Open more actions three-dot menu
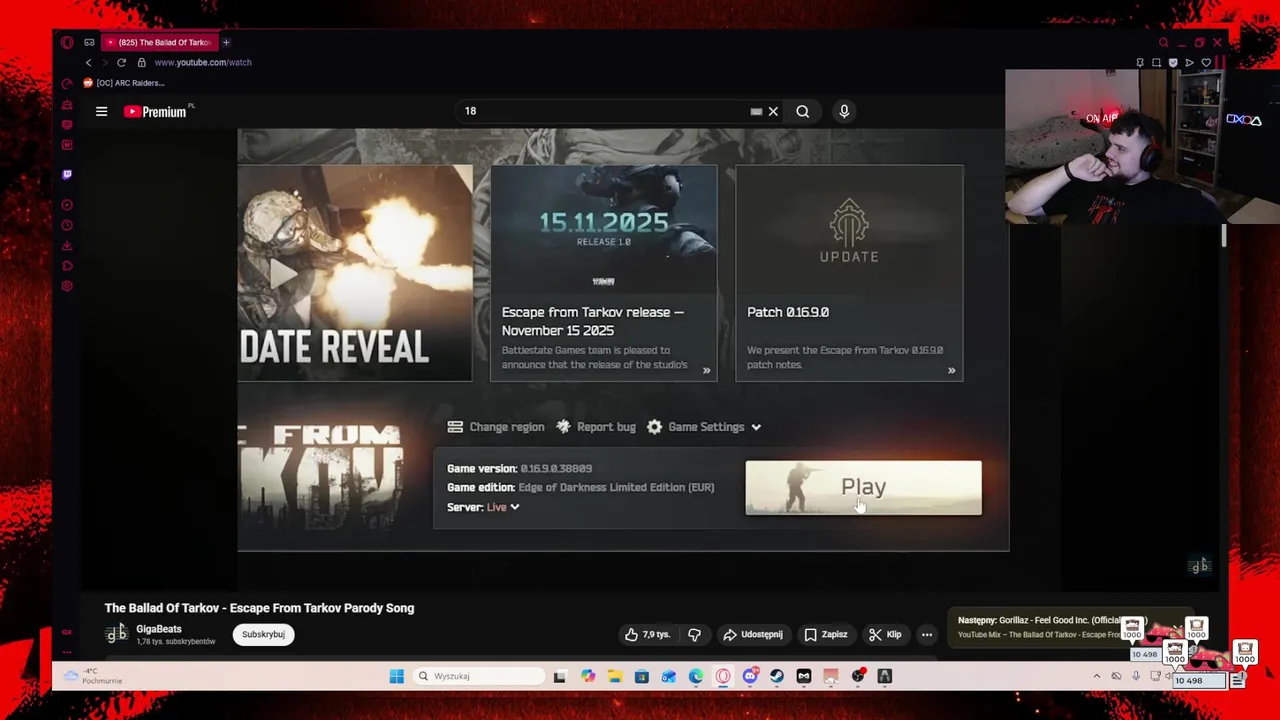 [x=927, y=634]
